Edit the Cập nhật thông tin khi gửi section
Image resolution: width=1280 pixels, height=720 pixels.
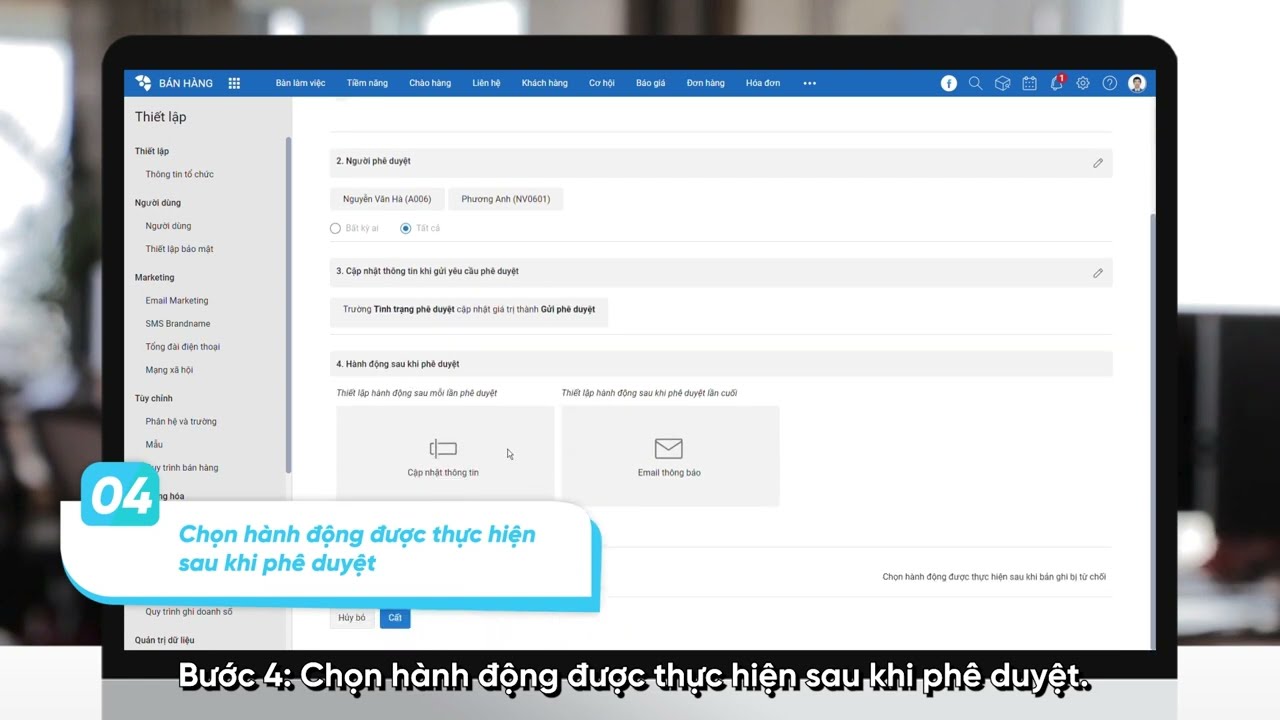pyautogui.click(x=1098, y=273)
